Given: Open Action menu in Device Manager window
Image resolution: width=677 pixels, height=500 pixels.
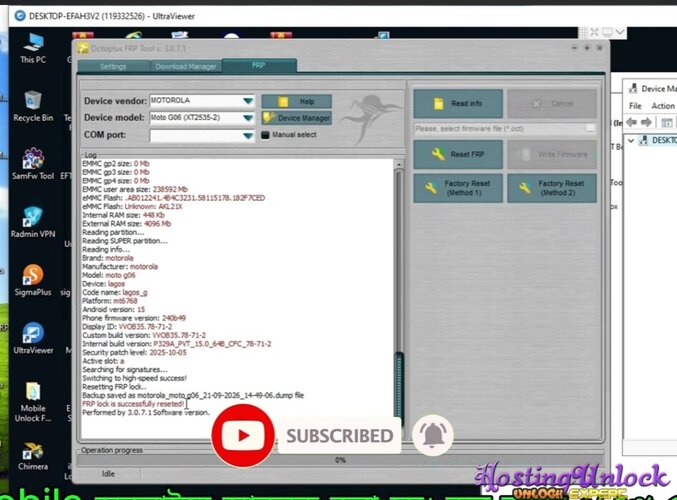Looking at the screenshot, I should pos(663,106).
